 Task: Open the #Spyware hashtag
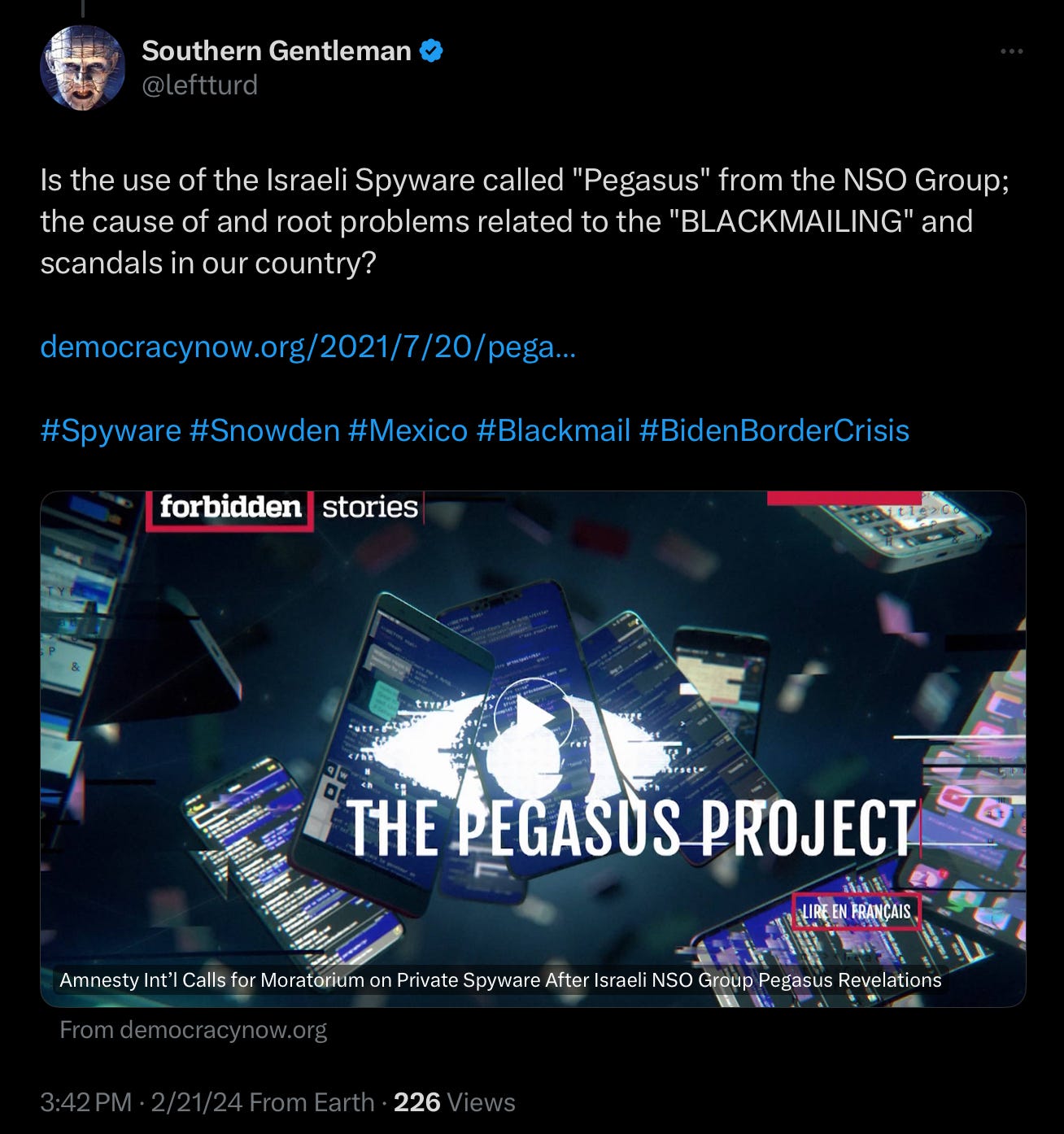pyautogui.click(x=111, y=430)
